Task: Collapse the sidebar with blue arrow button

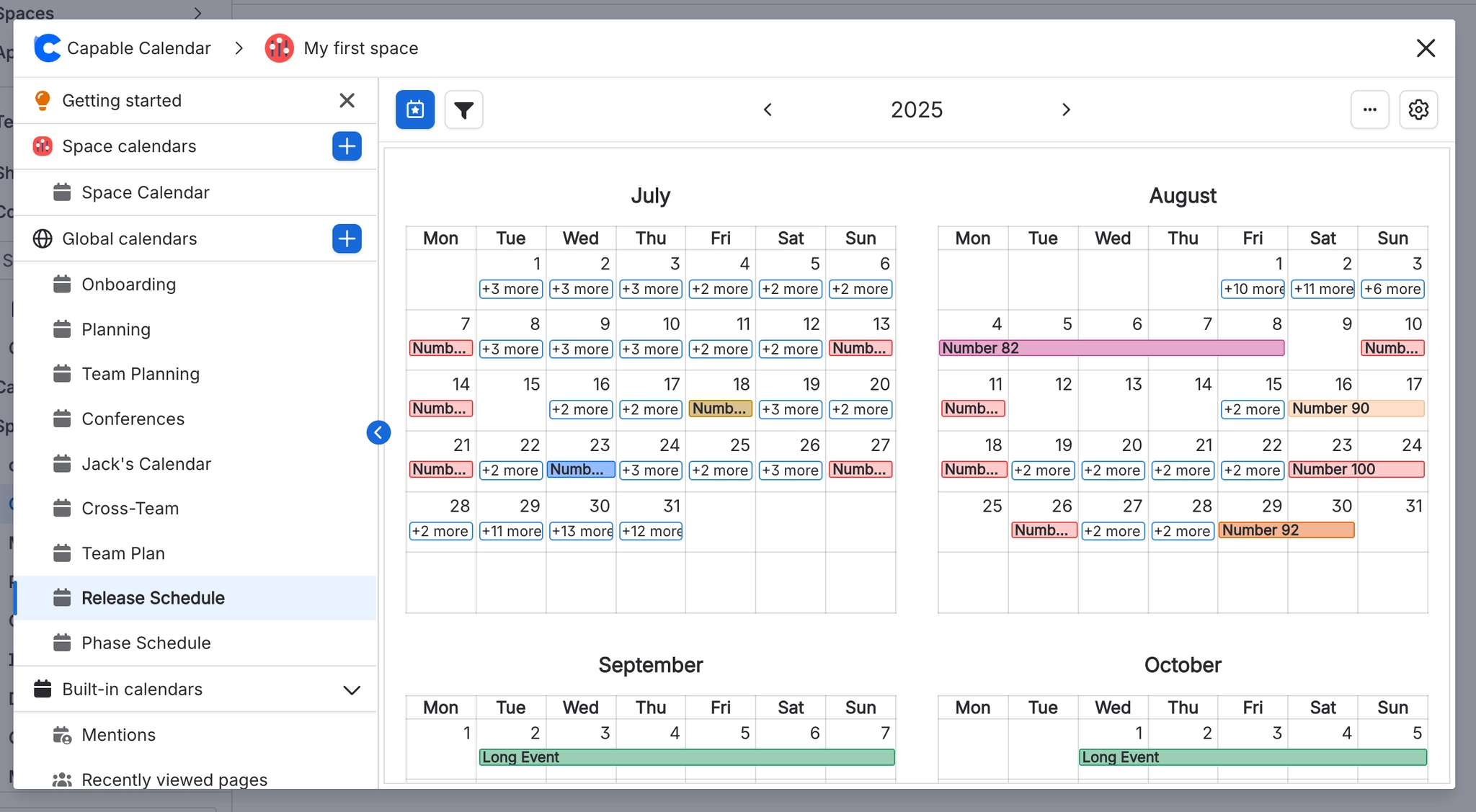Action: coord(378,432)
